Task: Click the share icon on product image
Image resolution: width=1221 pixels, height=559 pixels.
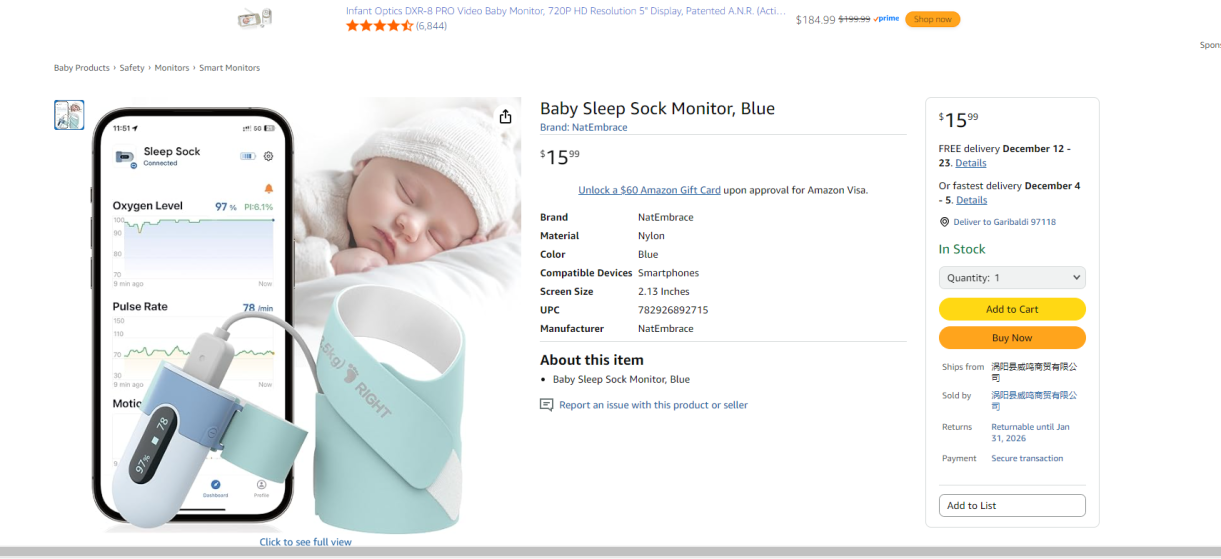Action: click(506, 117)
